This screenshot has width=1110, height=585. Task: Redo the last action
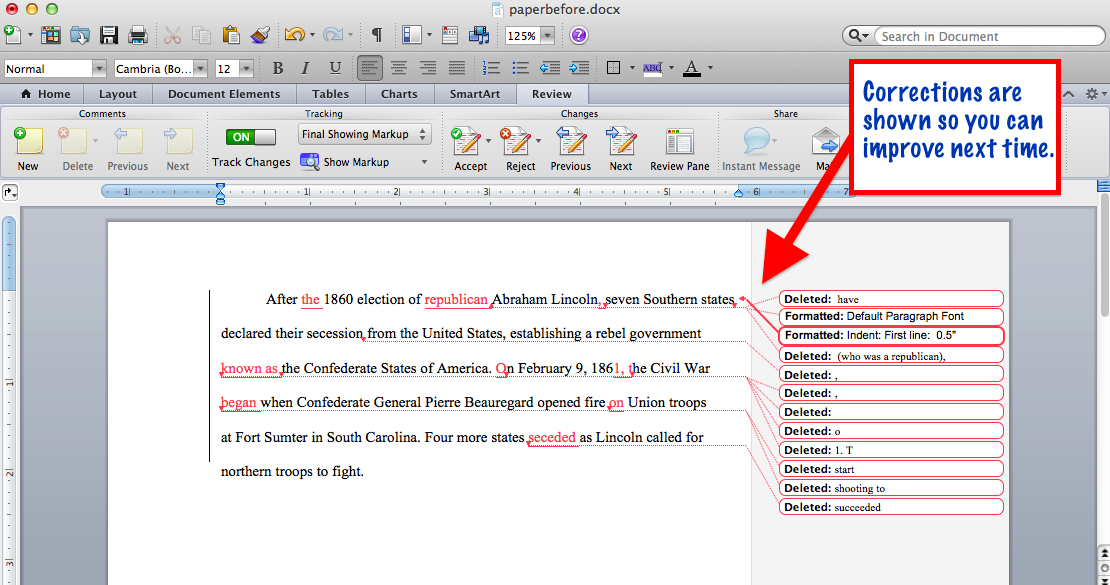click(x=333, y=35)
